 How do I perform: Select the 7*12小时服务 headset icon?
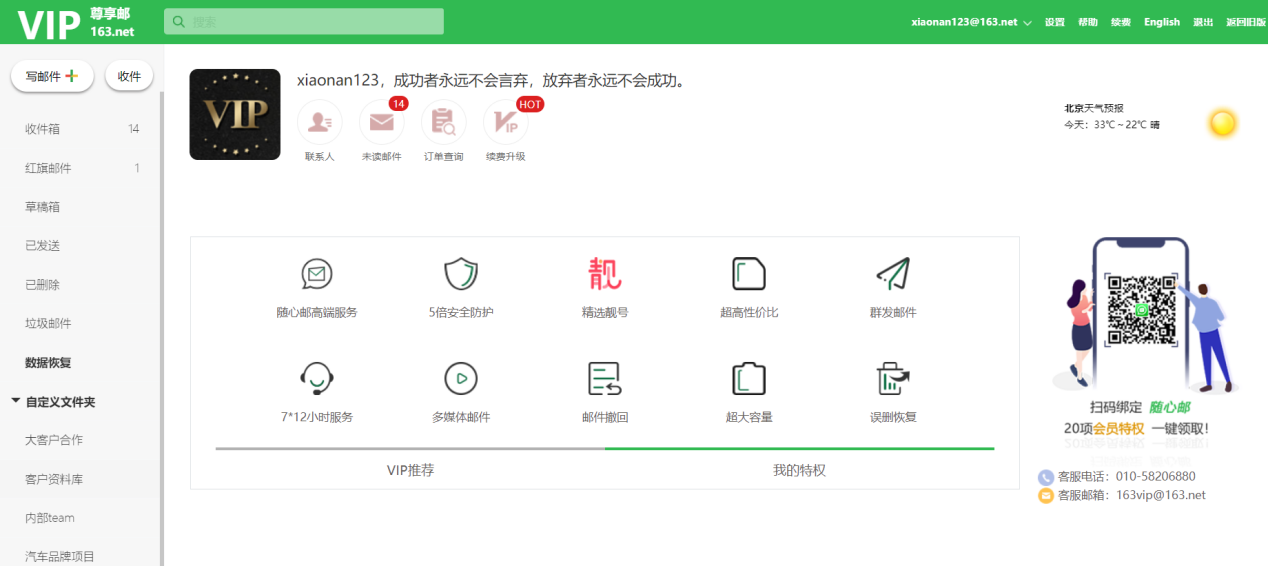pyautogui.click(x=317, y=379)
